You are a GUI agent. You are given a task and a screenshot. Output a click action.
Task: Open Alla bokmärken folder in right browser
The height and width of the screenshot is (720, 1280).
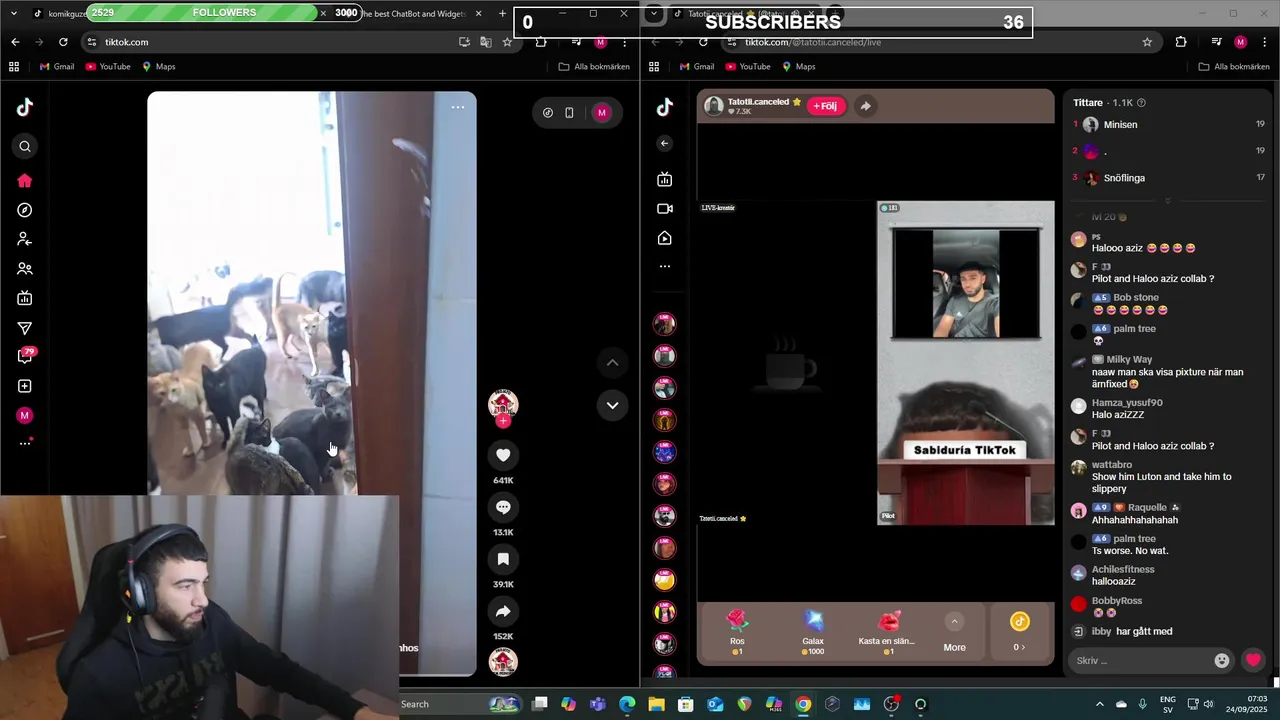click(1234, 67)
